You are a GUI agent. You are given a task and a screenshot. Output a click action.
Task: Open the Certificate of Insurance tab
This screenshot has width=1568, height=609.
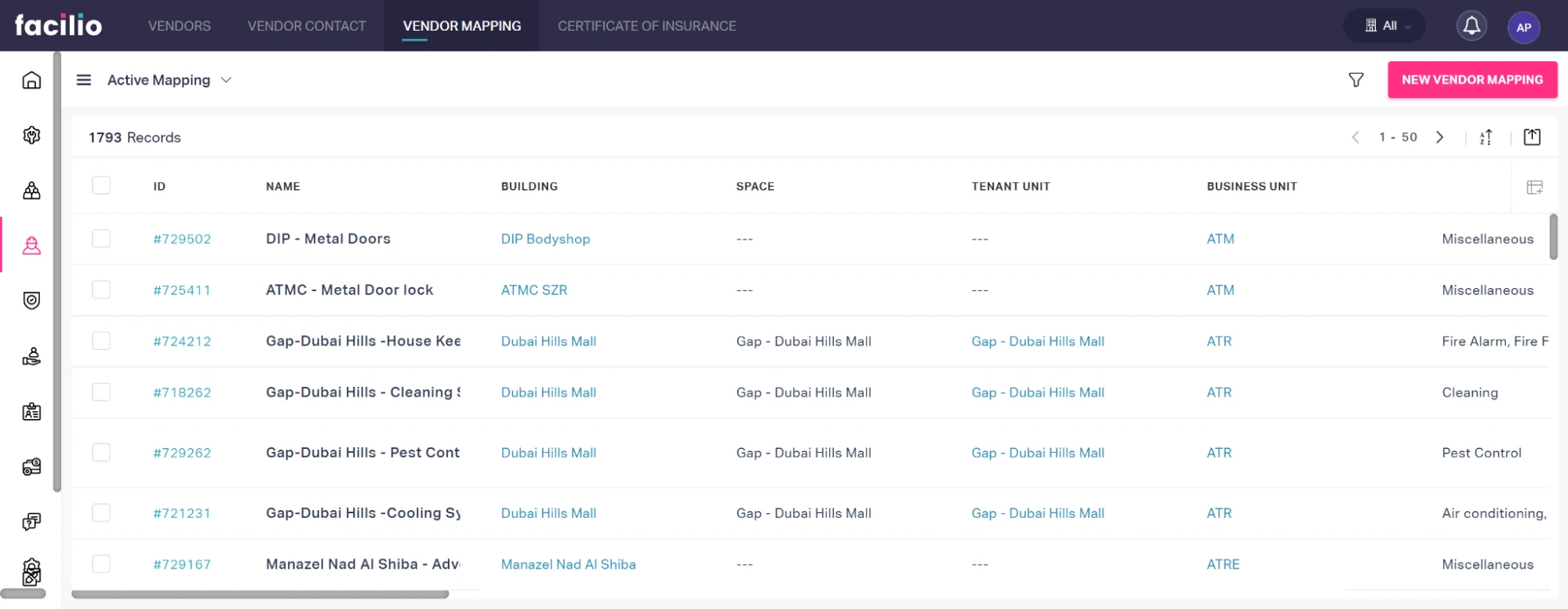click(646, 26)
